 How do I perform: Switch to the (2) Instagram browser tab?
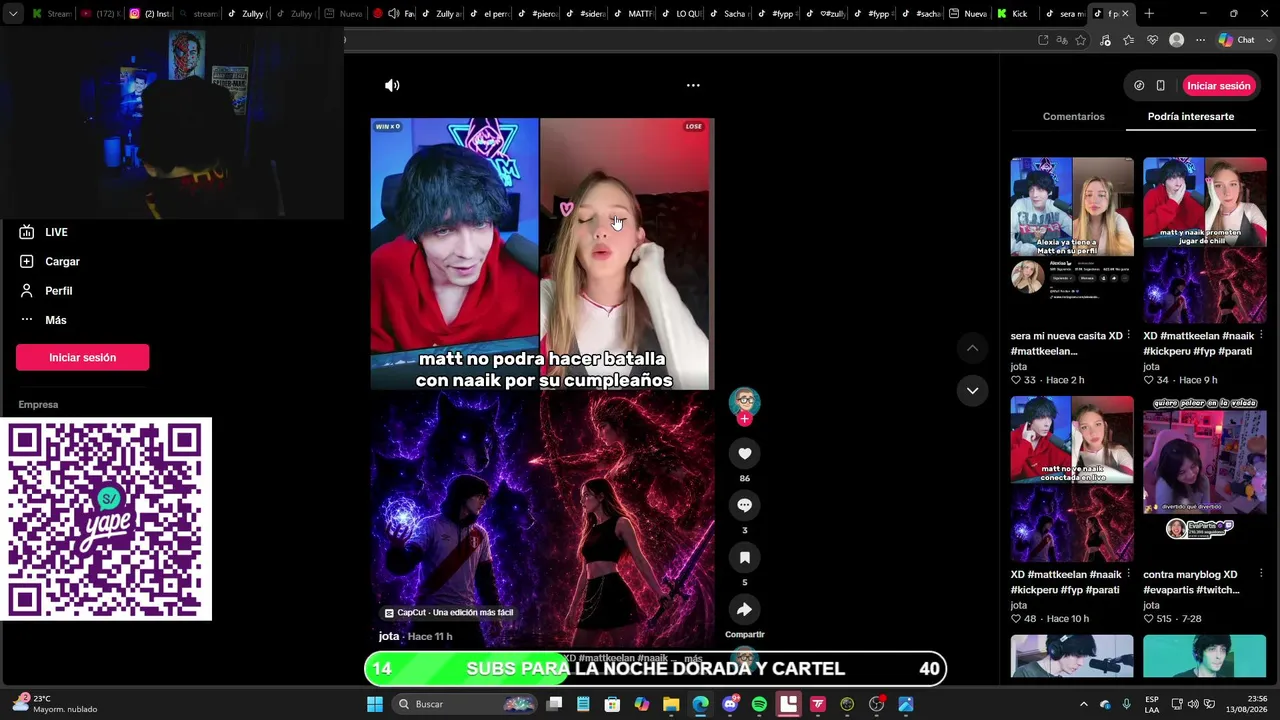pyautogui.click(x=148, y=14)
